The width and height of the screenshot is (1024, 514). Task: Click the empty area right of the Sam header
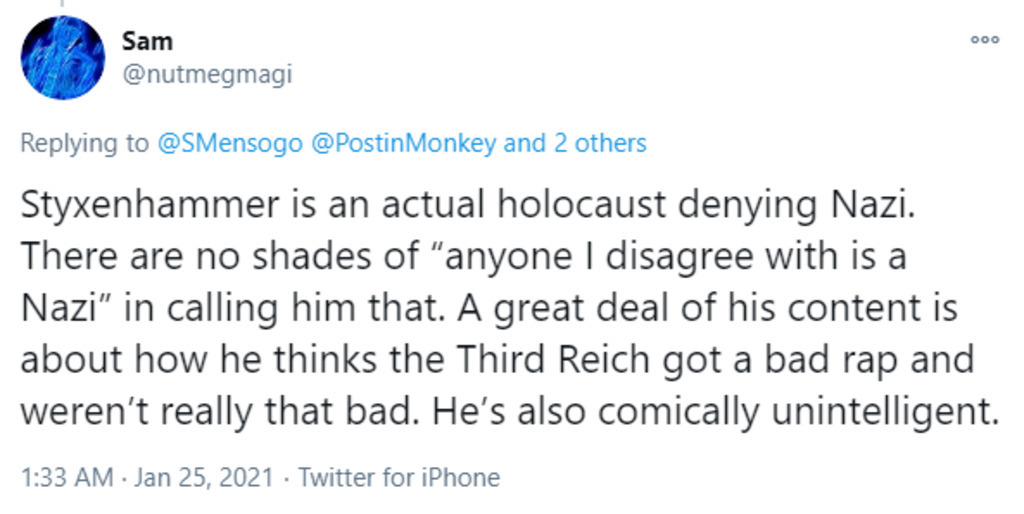600,55
